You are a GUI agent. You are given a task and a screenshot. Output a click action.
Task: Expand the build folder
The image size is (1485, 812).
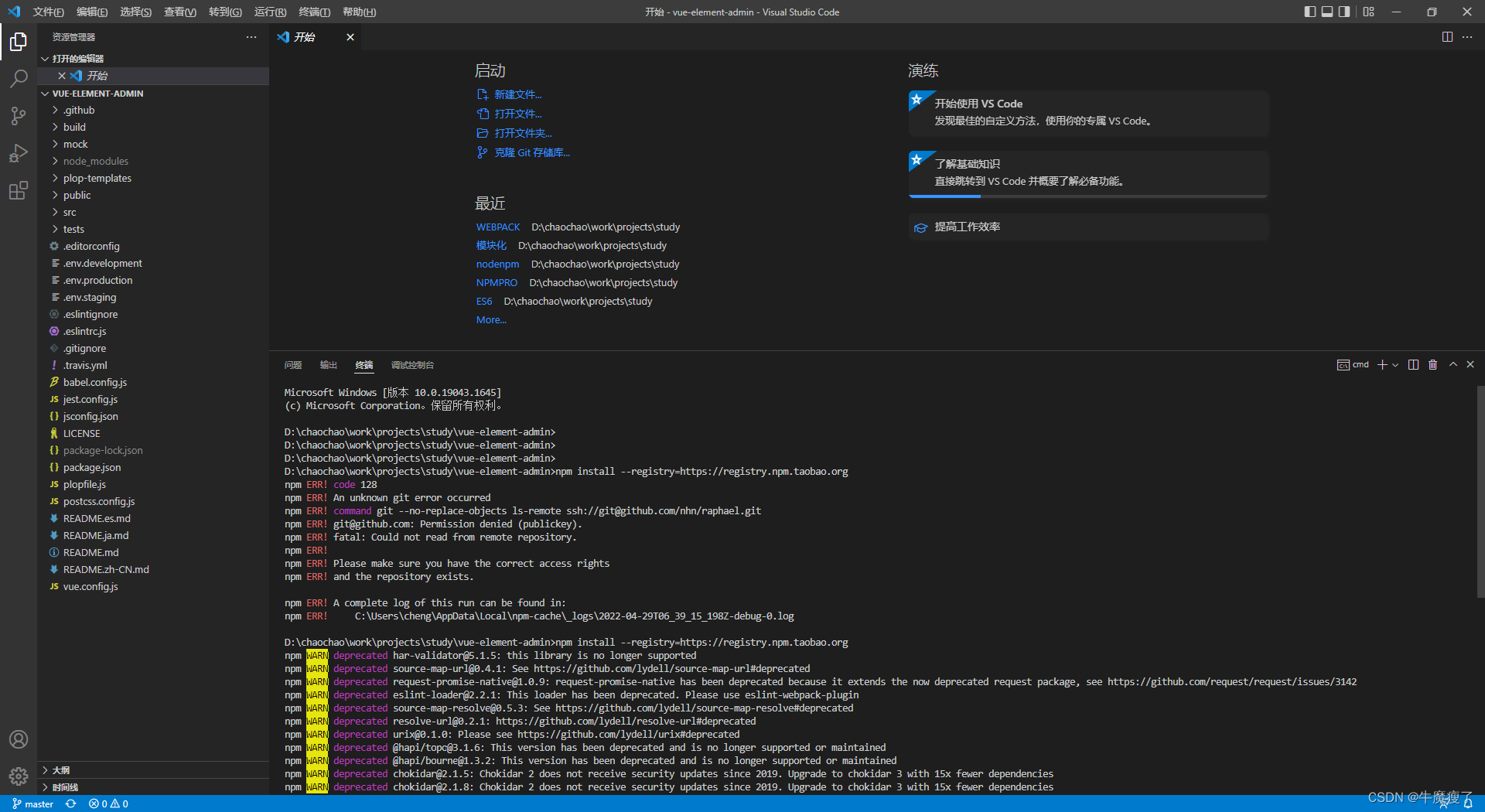point(153,128)
